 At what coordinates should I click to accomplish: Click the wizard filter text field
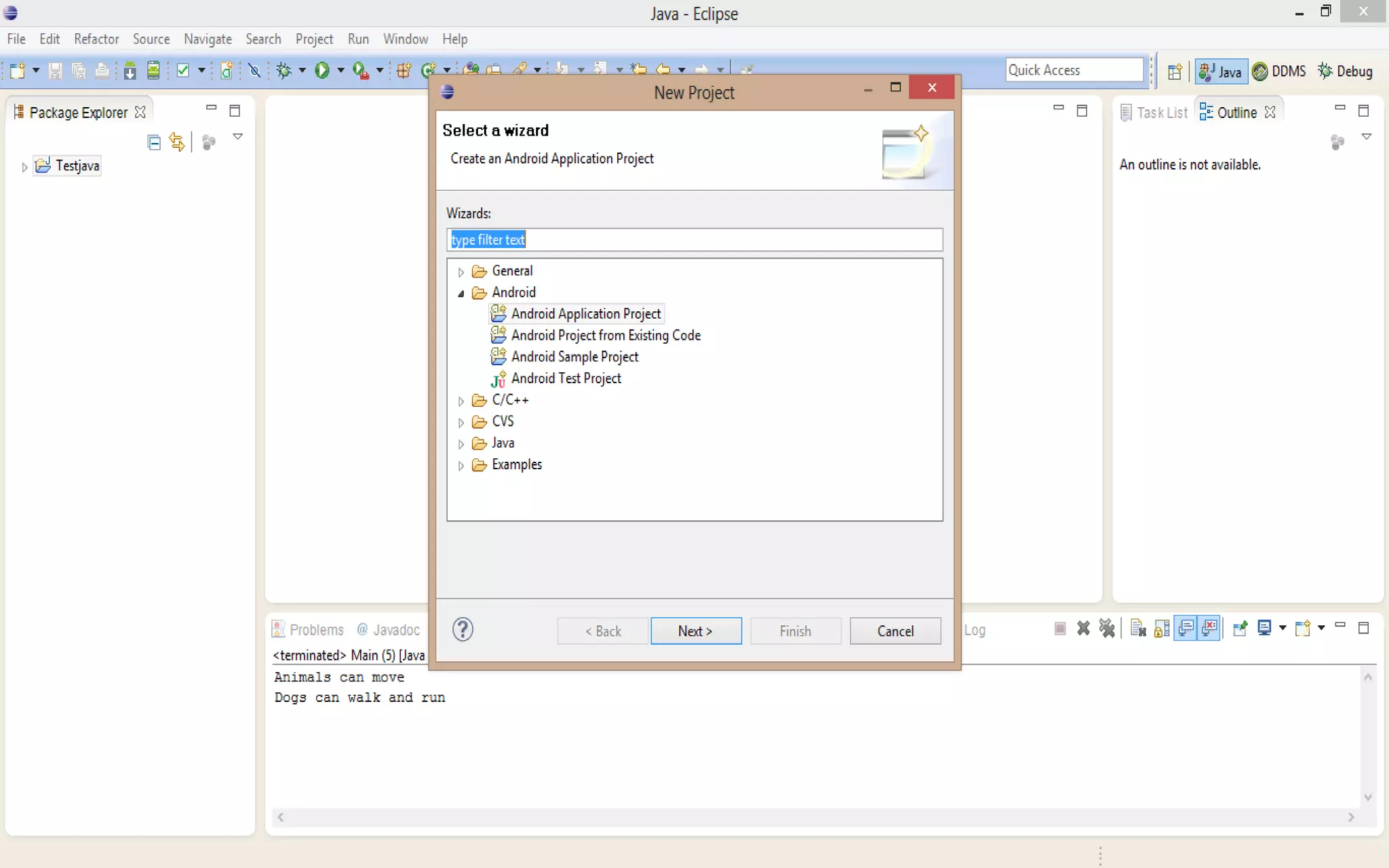[694, 240]
